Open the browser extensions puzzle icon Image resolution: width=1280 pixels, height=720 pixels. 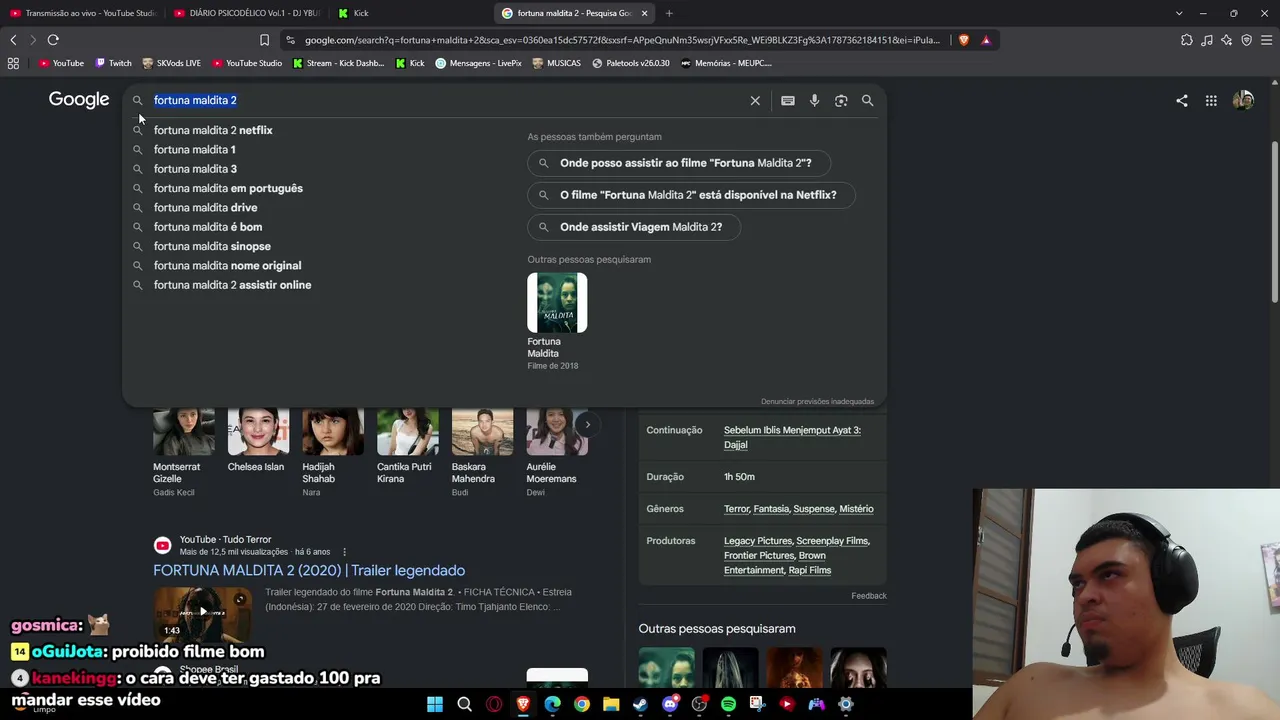(x=1187, y=40)
